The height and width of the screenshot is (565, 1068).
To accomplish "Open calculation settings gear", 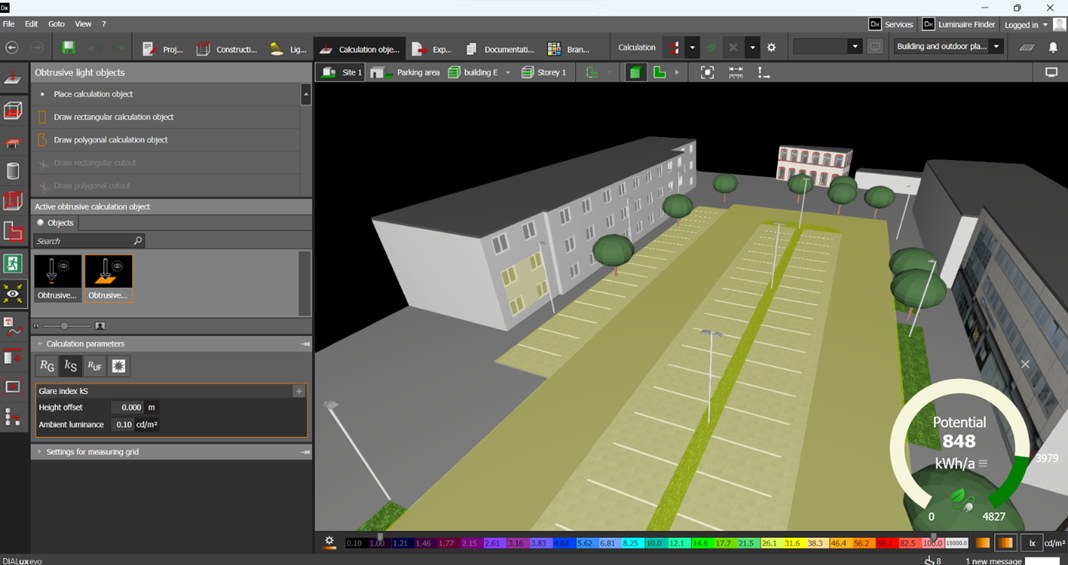I will 771,48.
